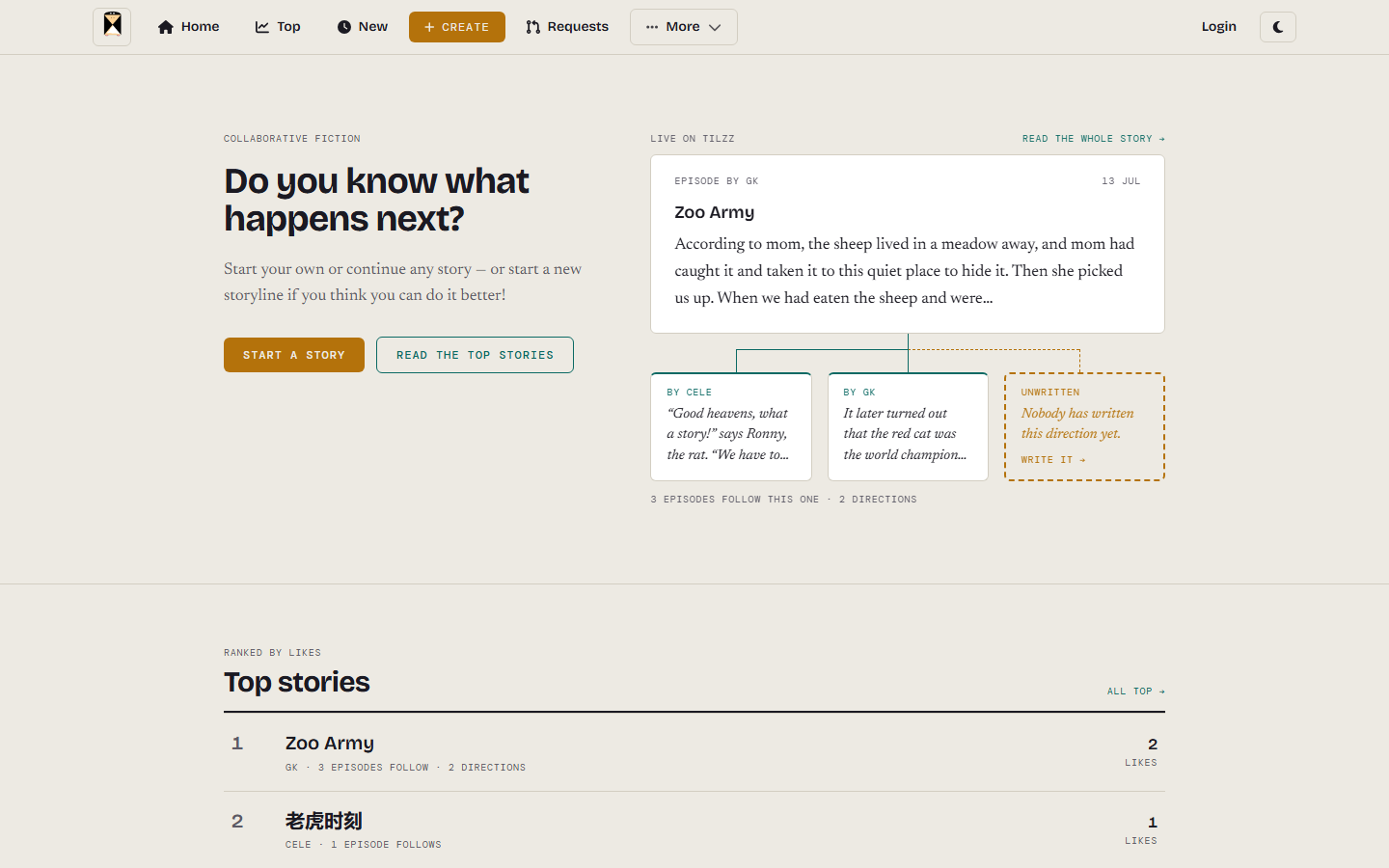Screen dimensions: 1389x868
Task: Open the Login link
Action: [1219, 27]
